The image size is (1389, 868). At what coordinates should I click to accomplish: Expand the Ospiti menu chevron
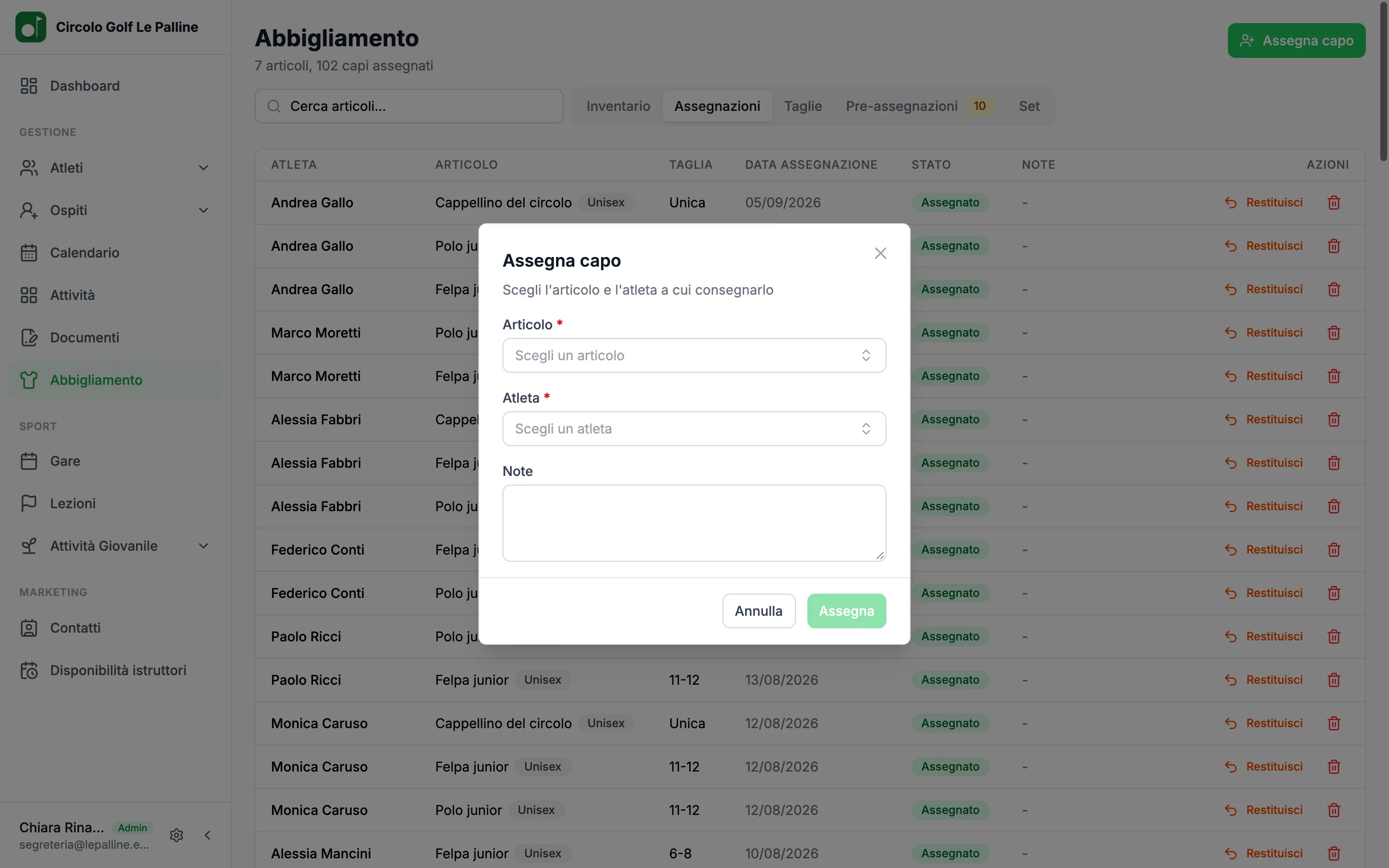point(203,211)
